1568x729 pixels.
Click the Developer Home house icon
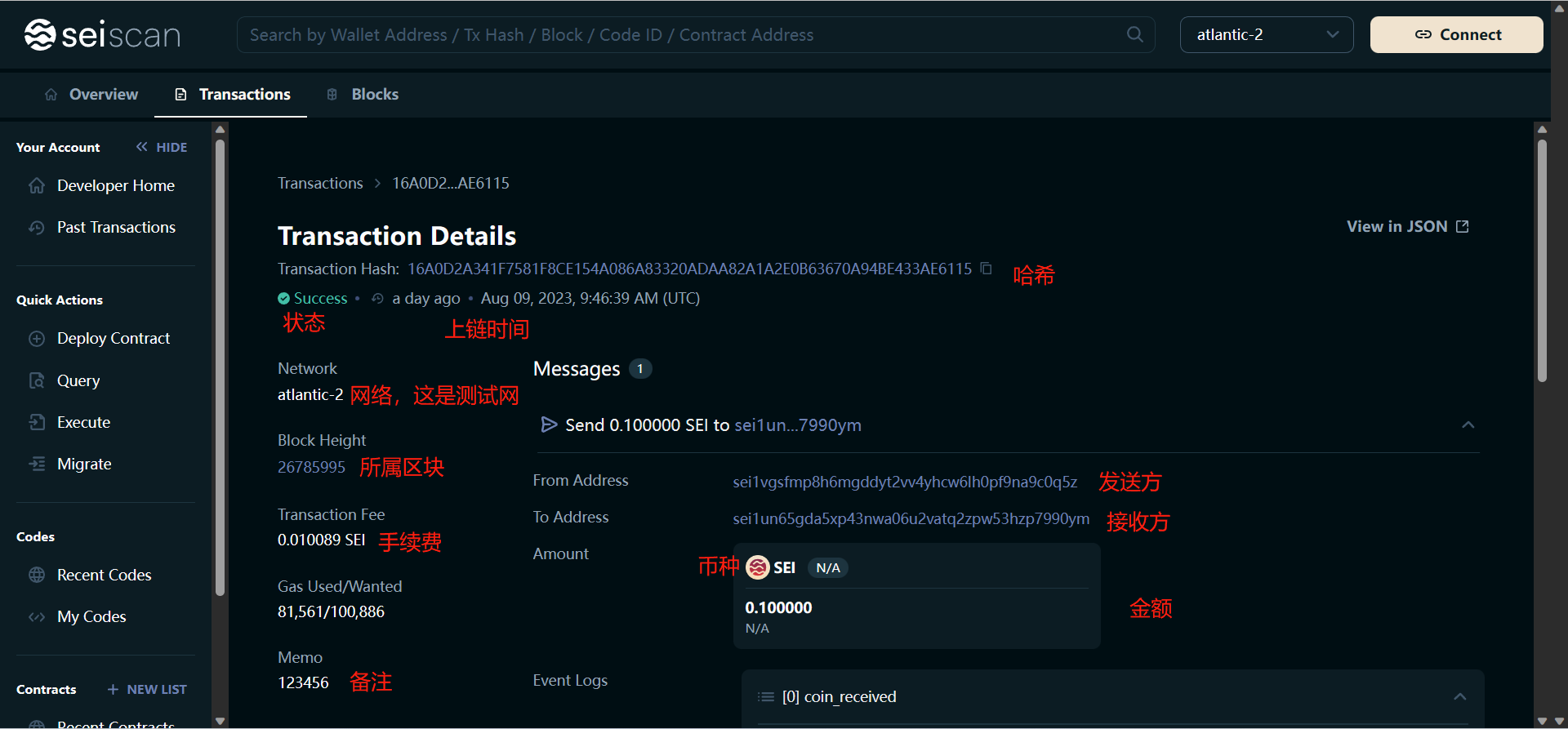click(37, 185)
